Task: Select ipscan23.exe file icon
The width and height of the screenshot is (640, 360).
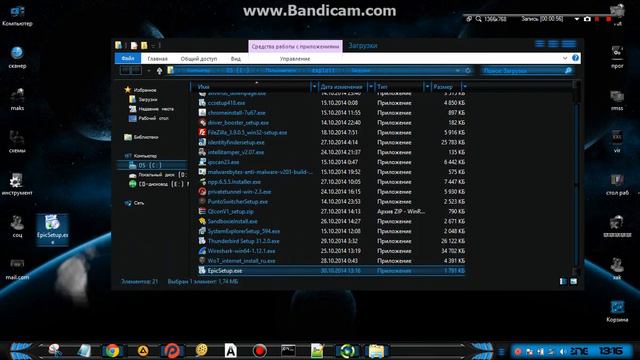Action: pos(202,162)
